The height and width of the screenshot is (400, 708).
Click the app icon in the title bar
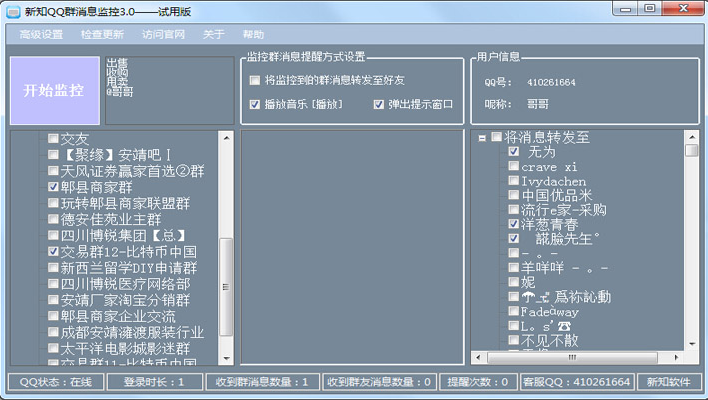tap(12, 9)
